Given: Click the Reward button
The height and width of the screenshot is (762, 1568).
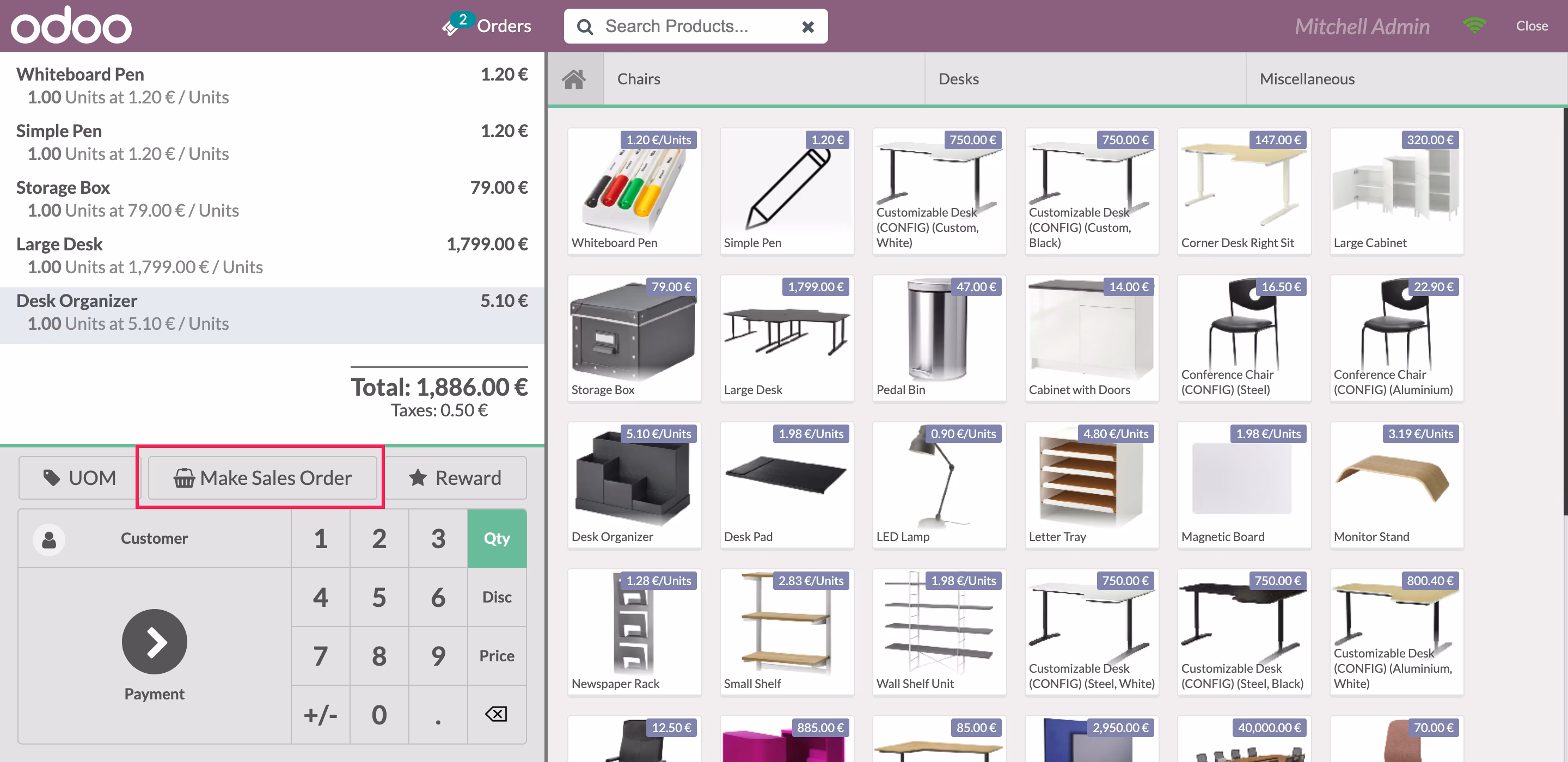Looking at the screenshot, I should pos(456,478).
